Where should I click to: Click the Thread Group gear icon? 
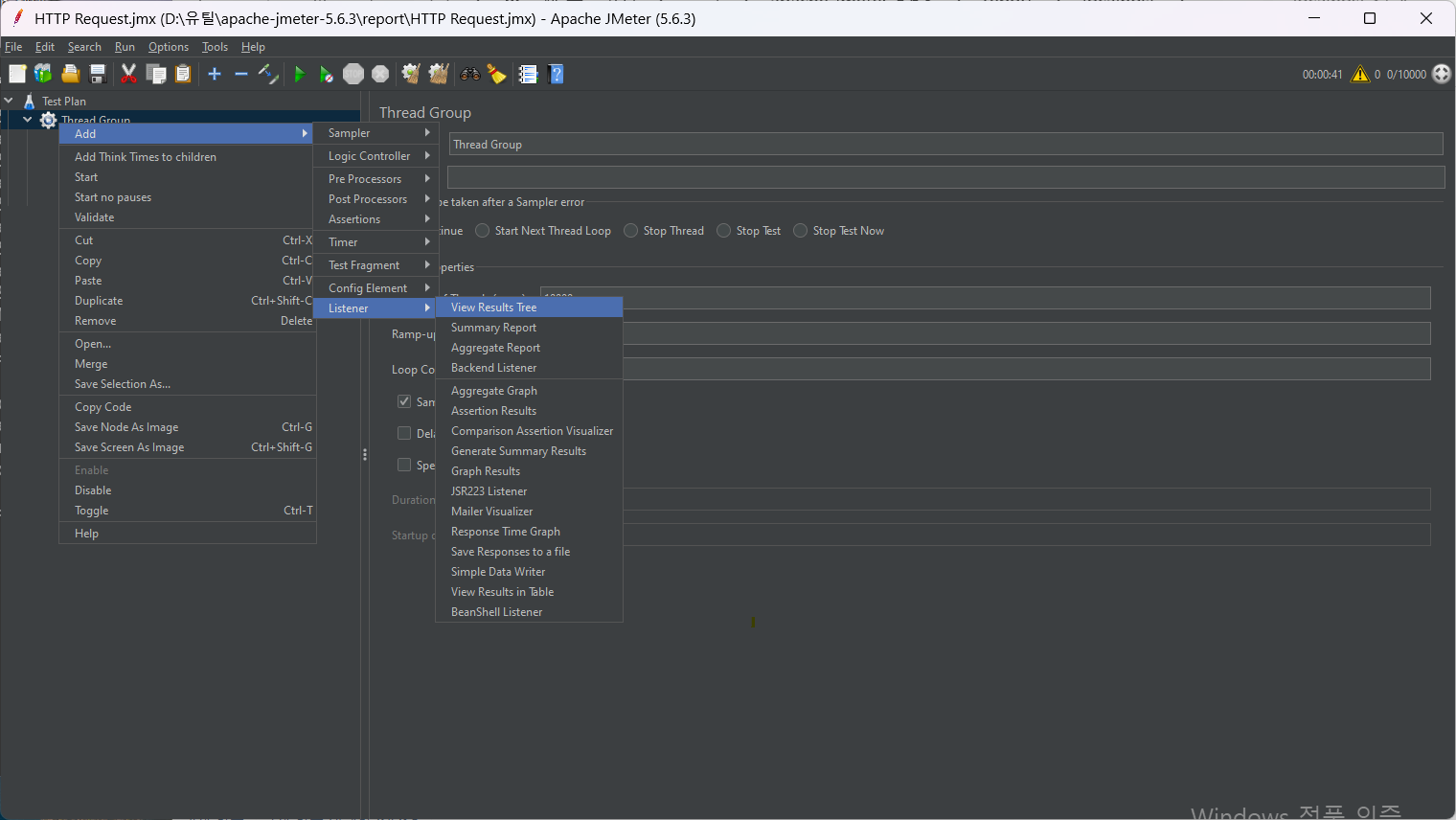(x=48, y=120)
